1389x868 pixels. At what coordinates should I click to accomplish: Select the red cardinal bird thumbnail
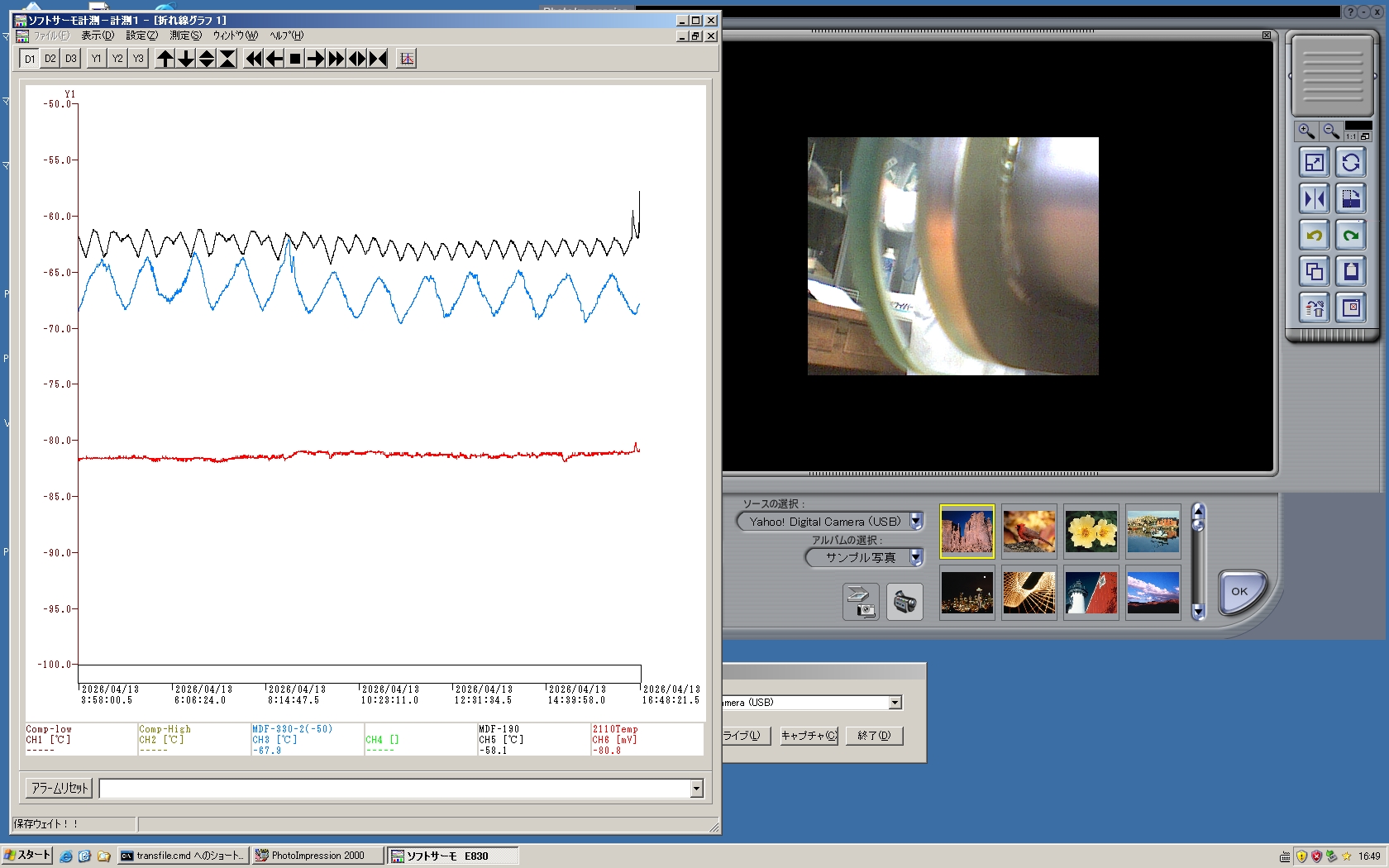coord(1029,532)
